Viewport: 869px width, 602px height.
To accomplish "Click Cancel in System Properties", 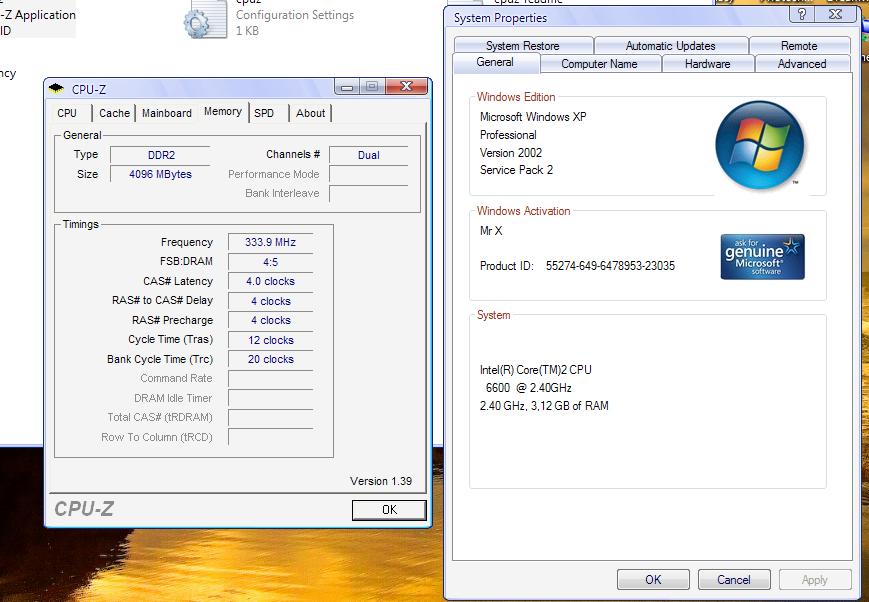I will point(734,580).
